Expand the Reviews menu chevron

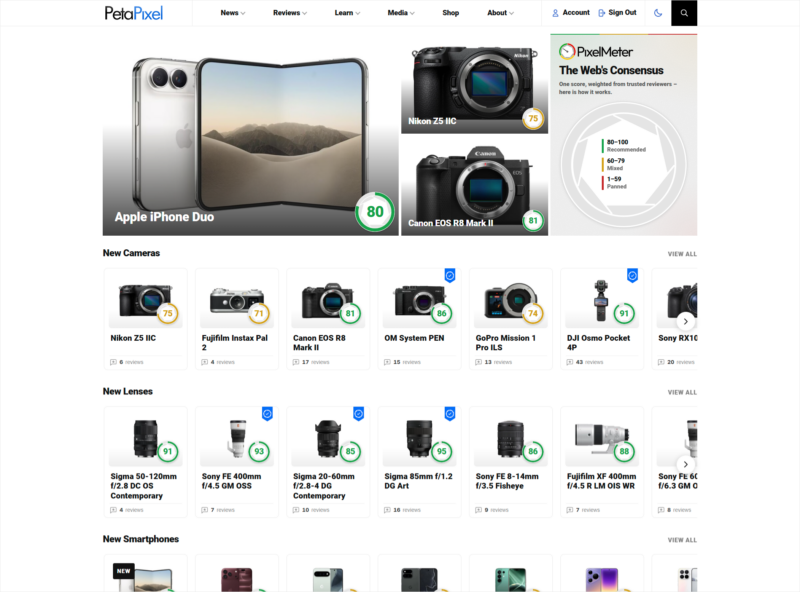[x=305, y=13]
